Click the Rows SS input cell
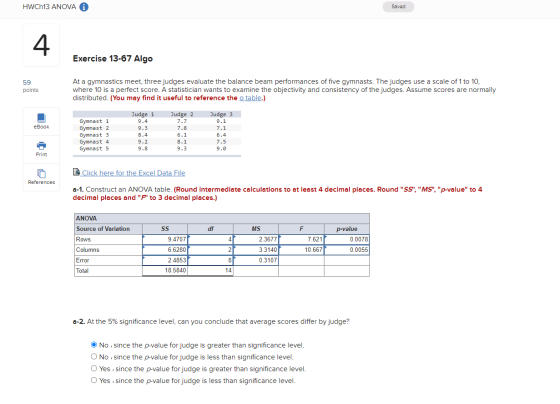The height and width of the screenshot is (404, 560). pyautogui.click(x=165, y=239)
